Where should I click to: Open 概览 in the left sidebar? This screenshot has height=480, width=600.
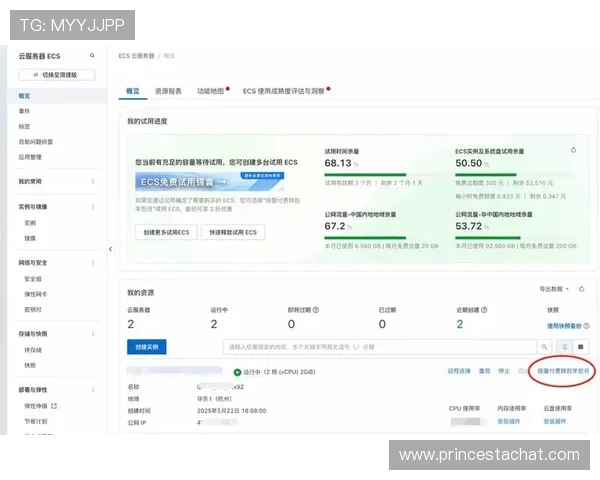(24, 96)
